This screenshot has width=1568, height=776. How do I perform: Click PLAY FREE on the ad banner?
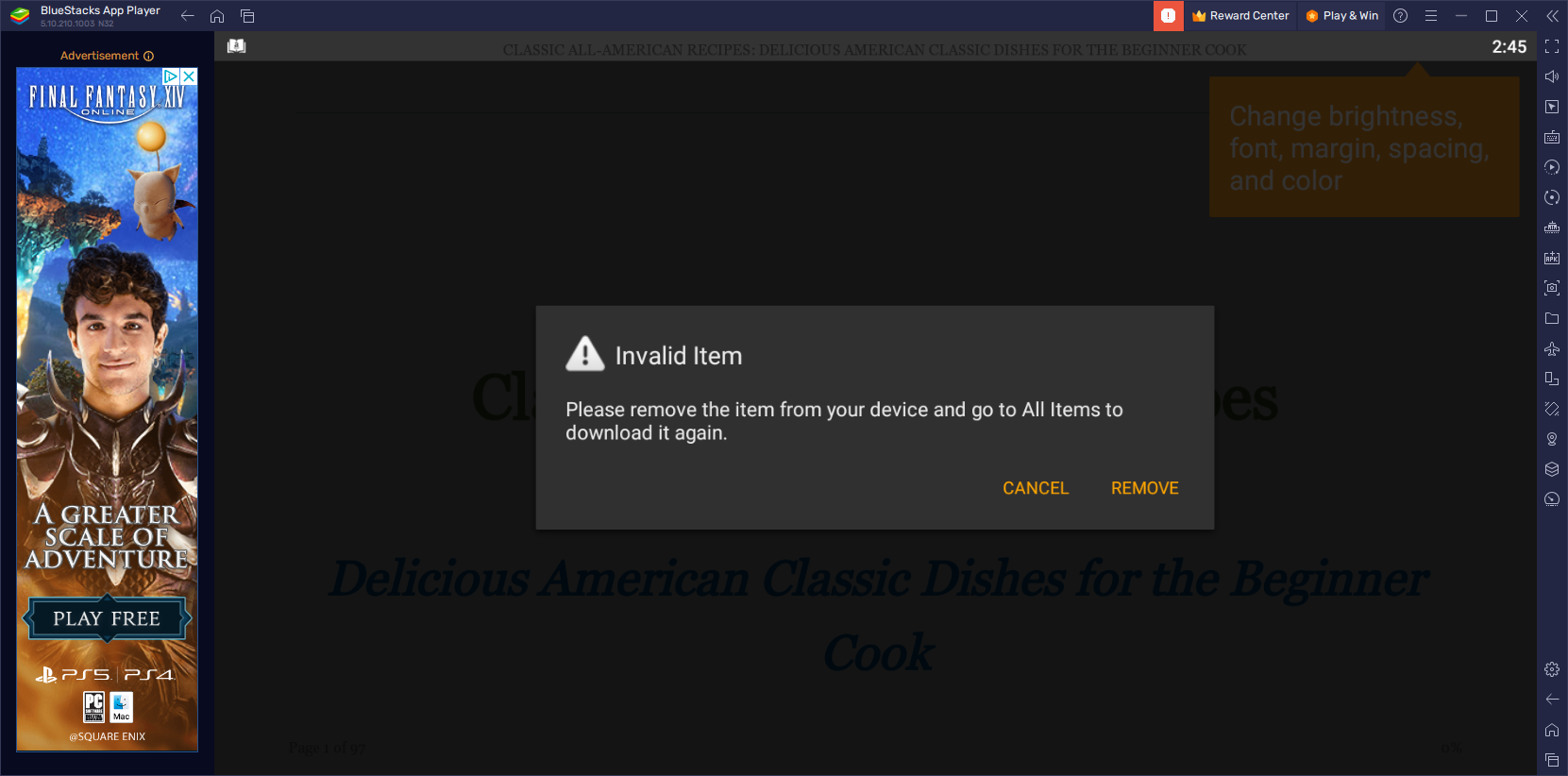107,618
